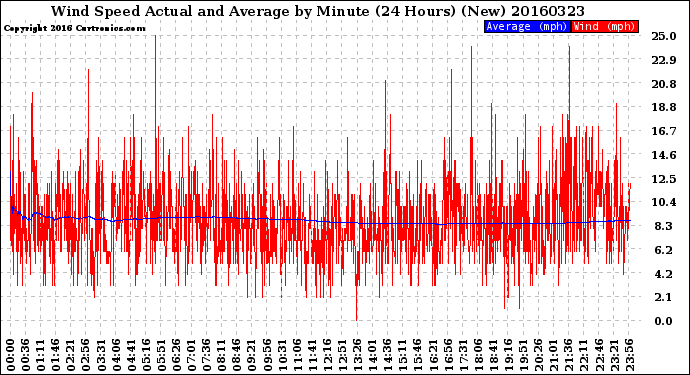Click the 21:36 time axis label

[569, 355]
